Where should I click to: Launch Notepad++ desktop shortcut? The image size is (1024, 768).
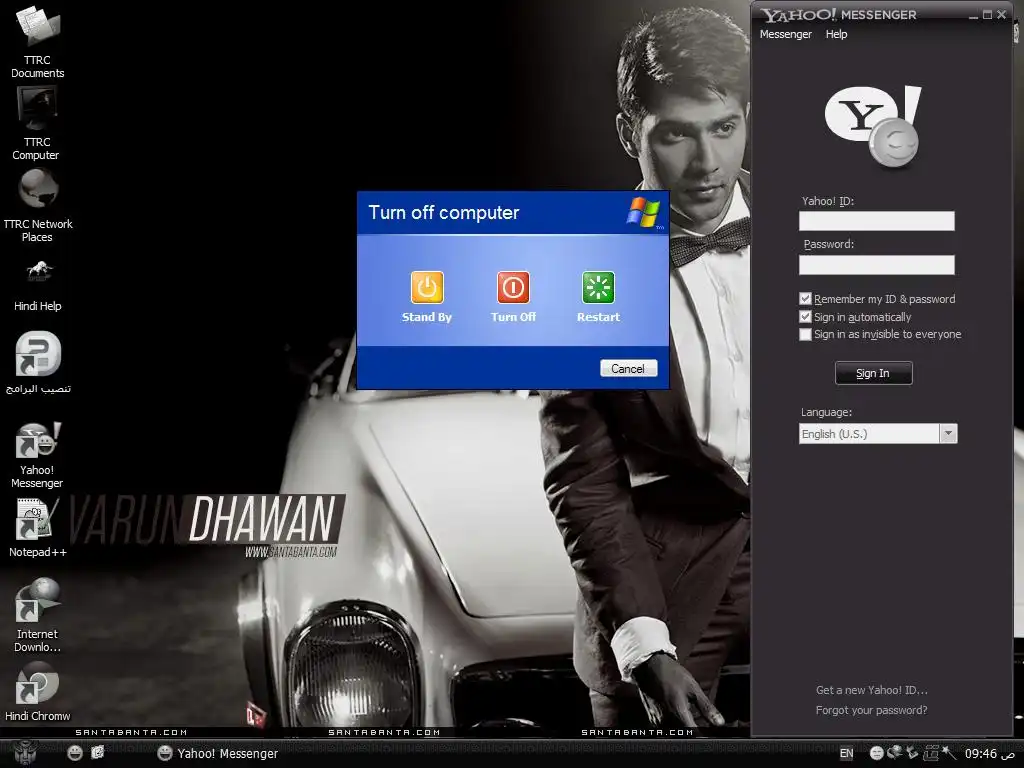[37, 528]
